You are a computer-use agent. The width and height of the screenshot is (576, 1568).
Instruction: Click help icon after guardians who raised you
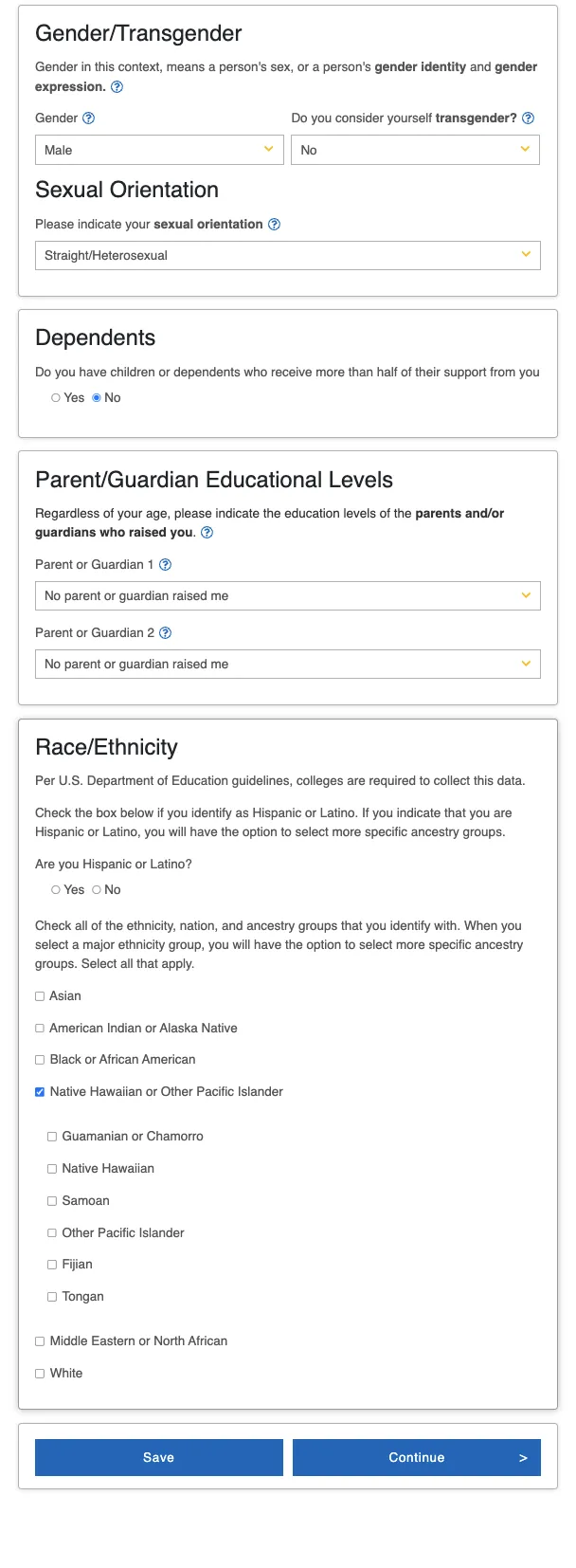tap(207, 533)
